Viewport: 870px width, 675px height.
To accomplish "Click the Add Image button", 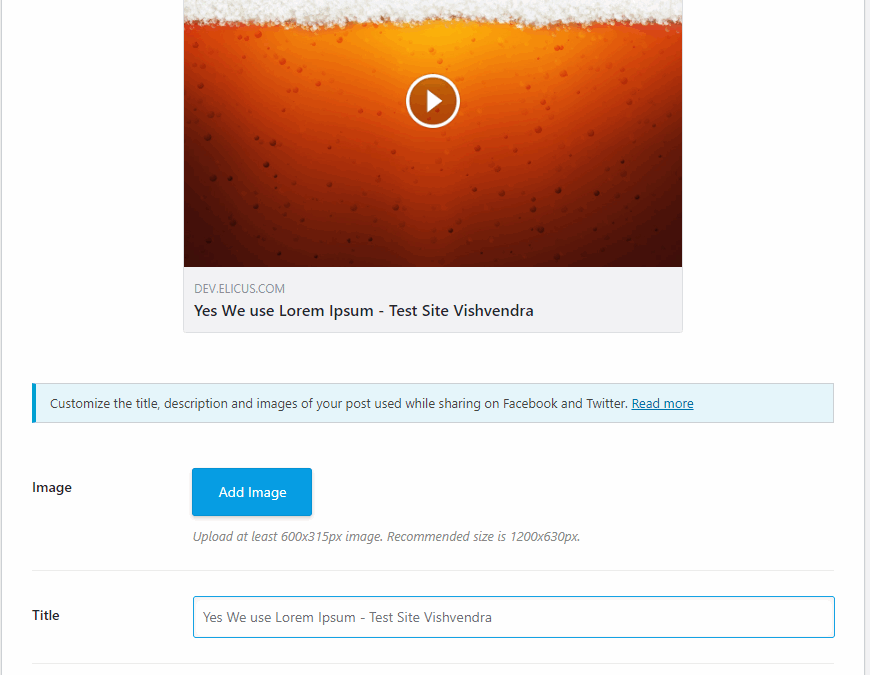I will [252, 492].
